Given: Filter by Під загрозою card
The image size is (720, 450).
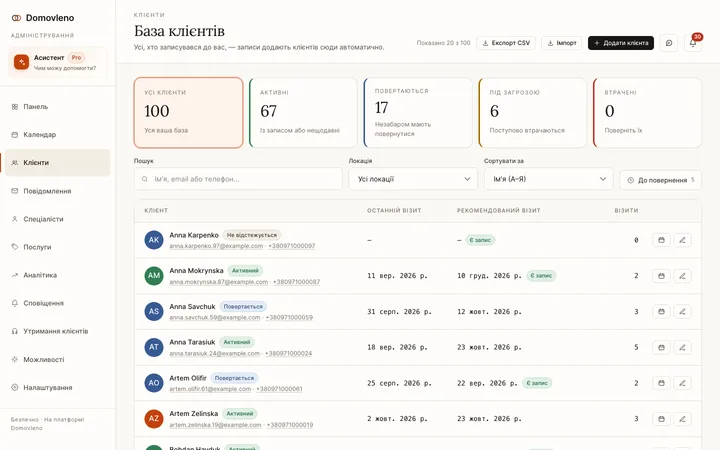Looking at the screenshot, I should click(533, 112).
